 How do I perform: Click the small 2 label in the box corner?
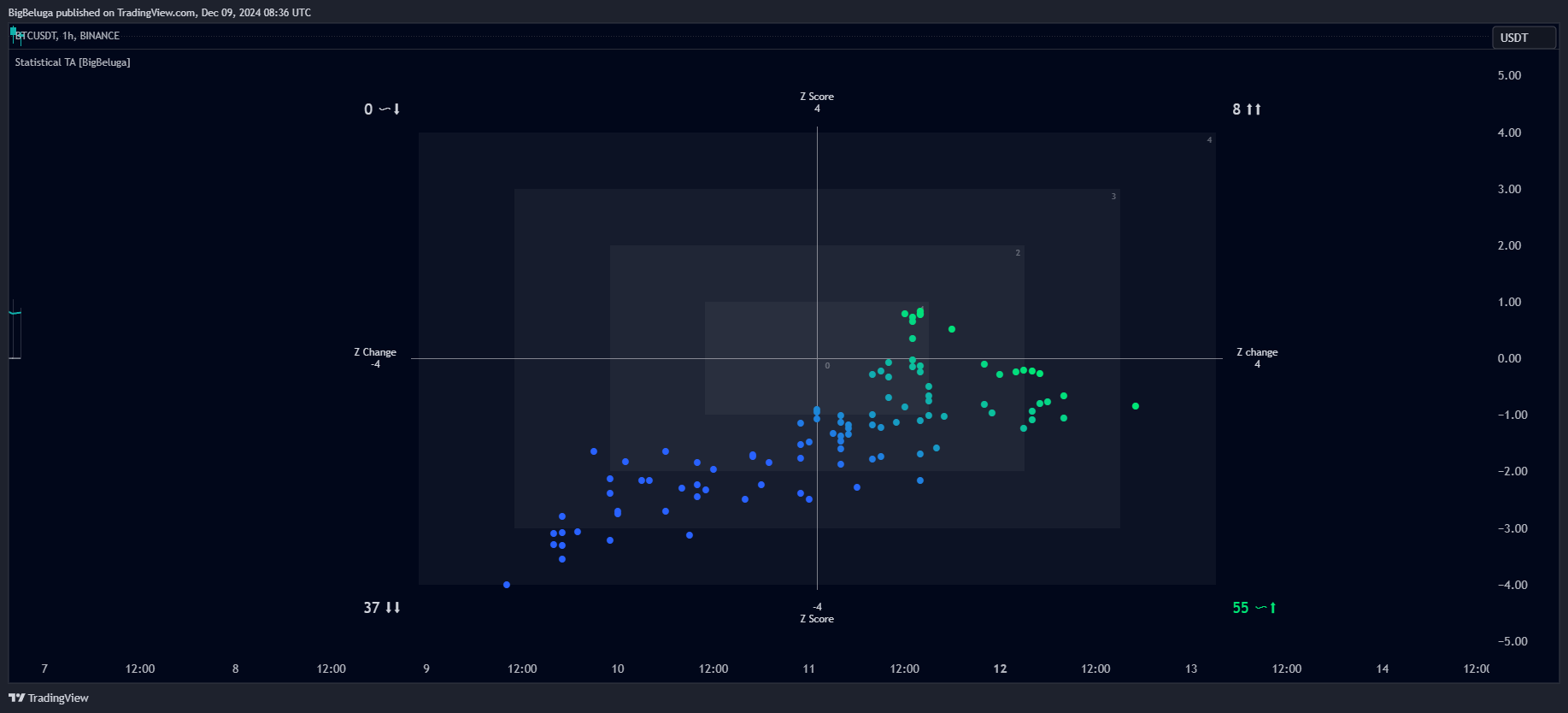[1018, 253]
